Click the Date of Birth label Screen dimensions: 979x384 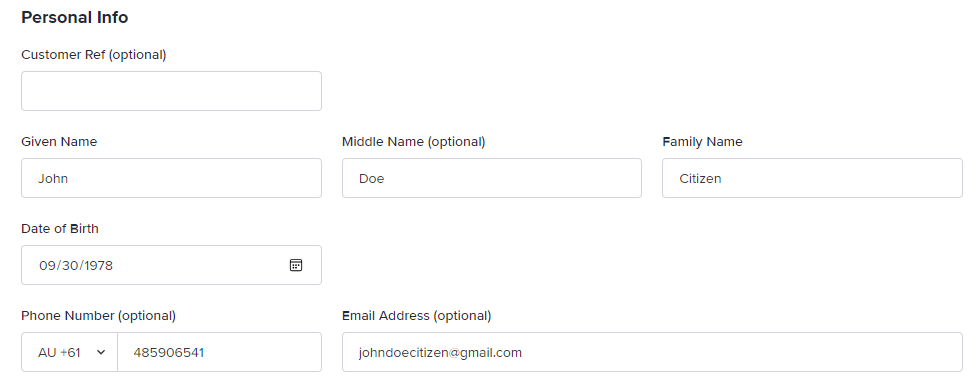pos(60,229)
